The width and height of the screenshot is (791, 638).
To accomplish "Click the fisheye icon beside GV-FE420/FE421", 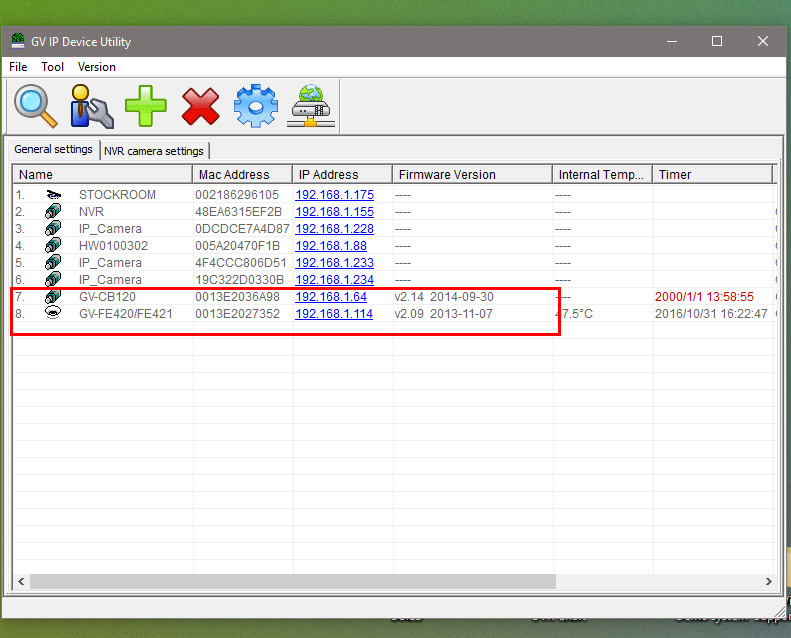I will pos(53,313).
